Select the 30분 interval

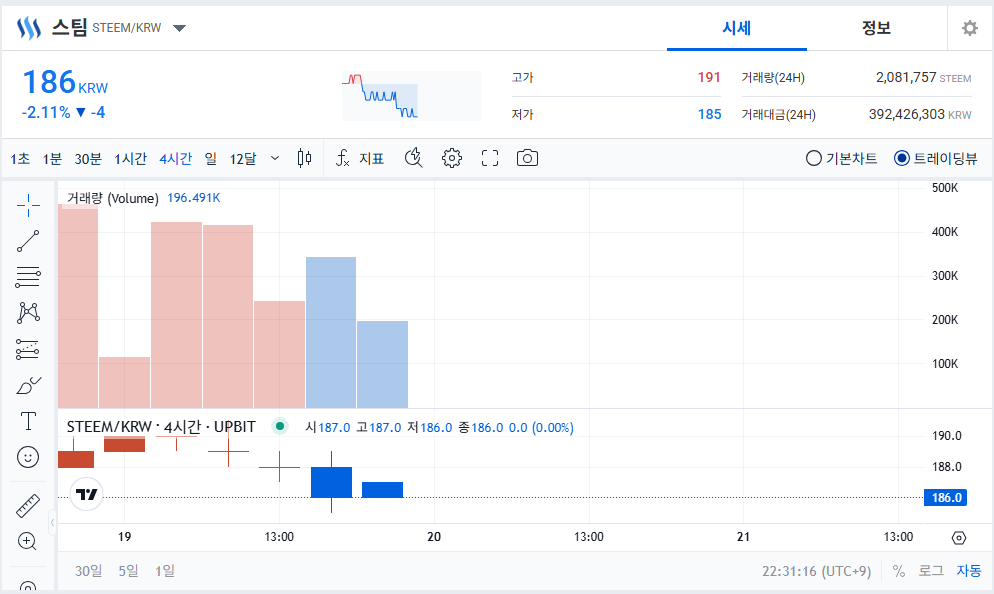(87, 158)
